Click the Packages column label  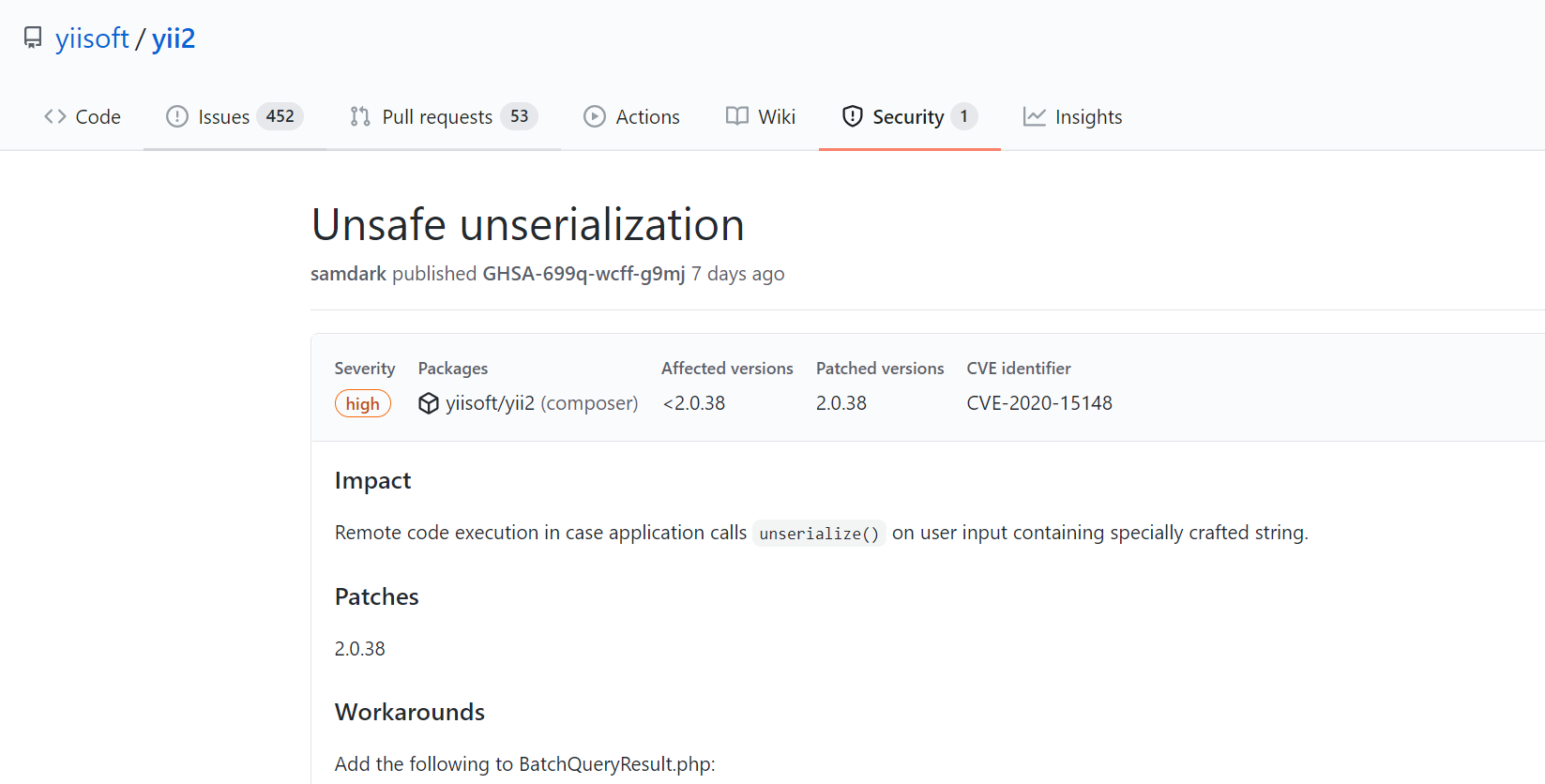pos(453,369)
